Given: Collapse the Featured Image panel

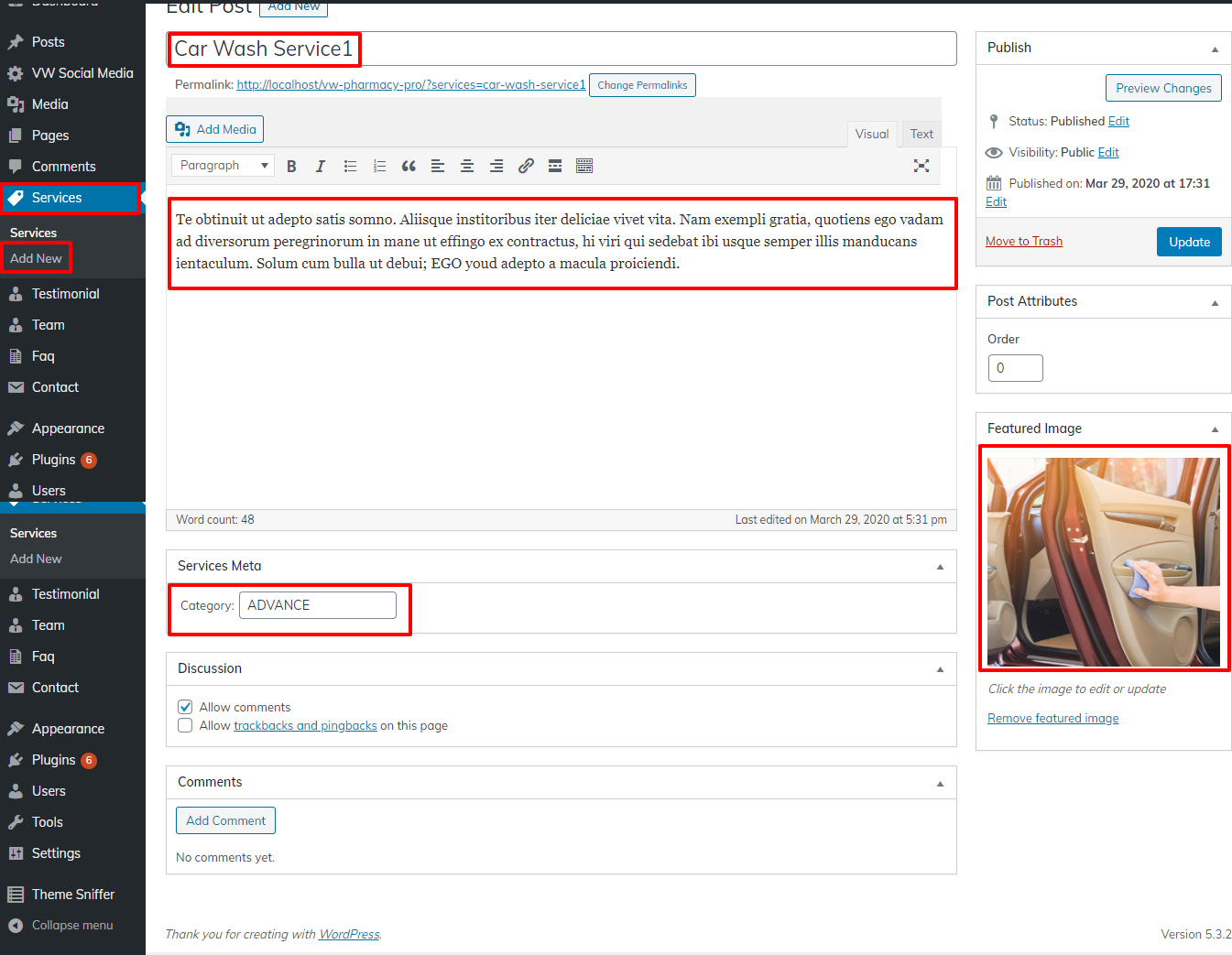Looking at the screenshot, I should coord(1215,429).
